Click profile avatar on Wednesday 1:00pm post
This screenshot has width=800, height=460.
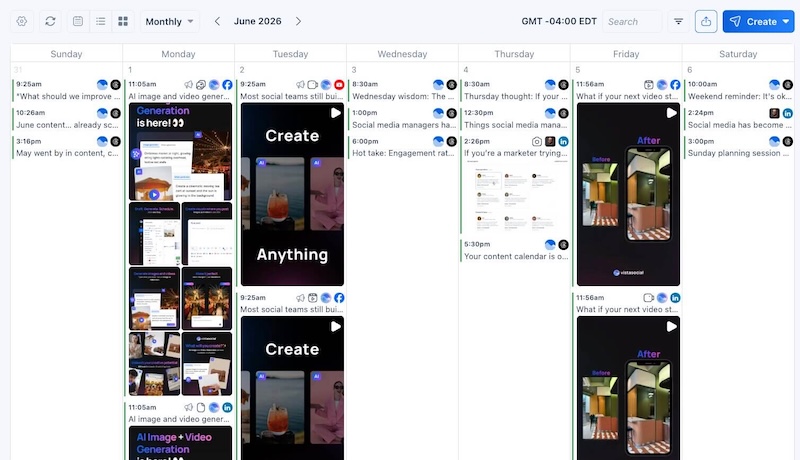pyautogui.click(x=438, y=113)
